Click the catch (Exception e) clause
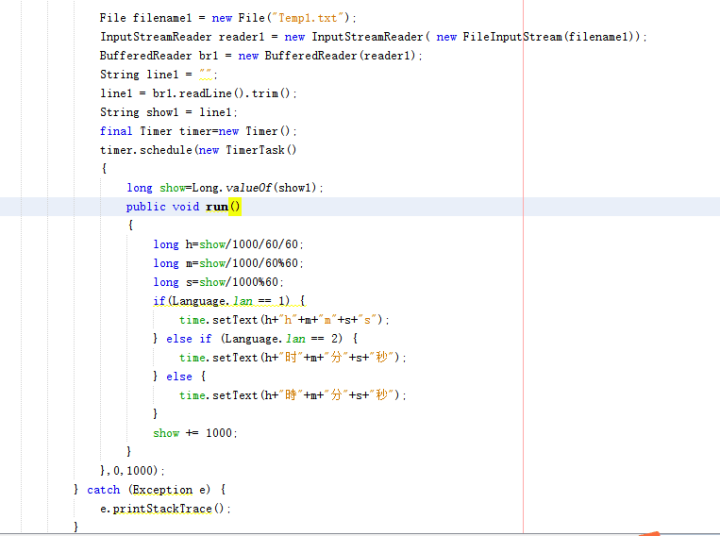Viewport: 720px width, 536px height. [150, 490]
